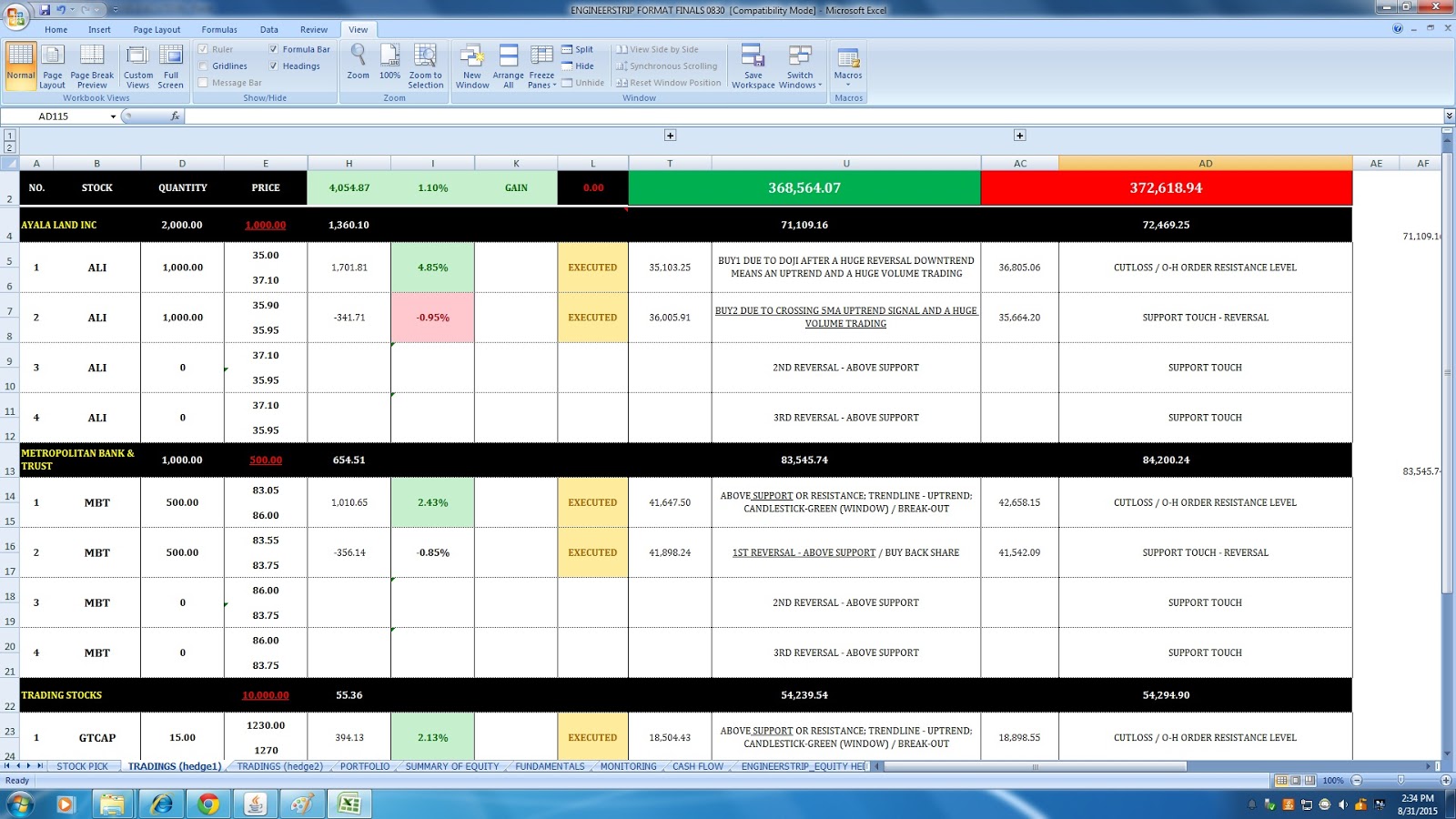Expand the formula bar
The image size is (1456, 819).
(x=1449, y=116)
